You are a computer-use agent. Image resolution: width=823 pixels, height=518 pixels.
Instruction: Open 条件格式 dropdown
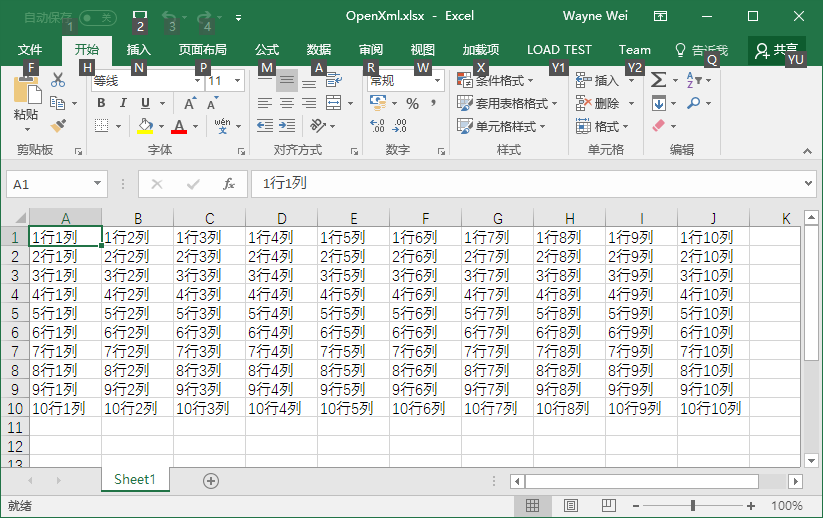pos(495,80)
